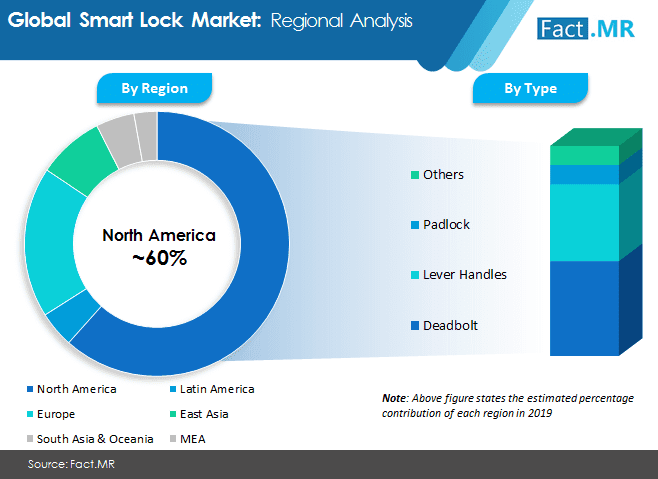Click the Europe legend label
This screenshot has width=658, height=479.
point(56,412)
